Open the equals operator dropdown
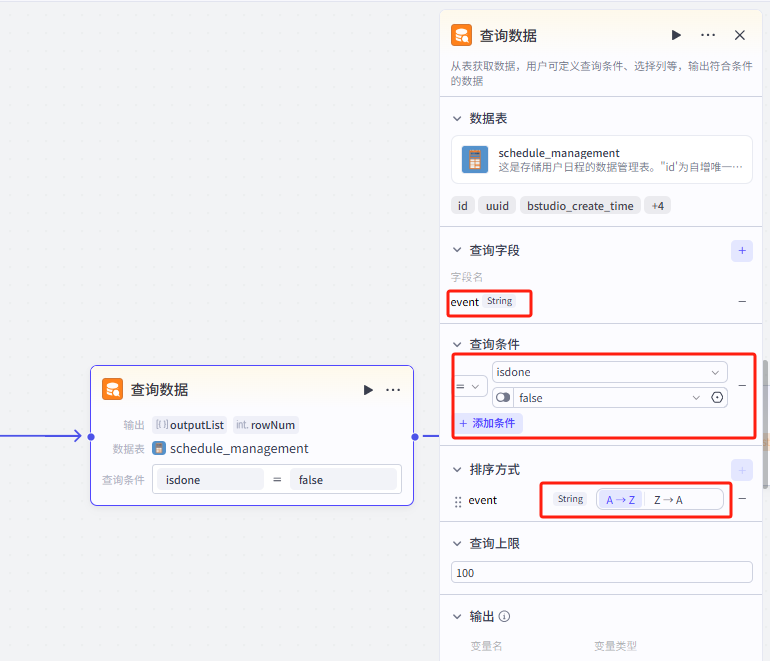The width and height of the screenshot is (770, 661). (x=470, y=386)
